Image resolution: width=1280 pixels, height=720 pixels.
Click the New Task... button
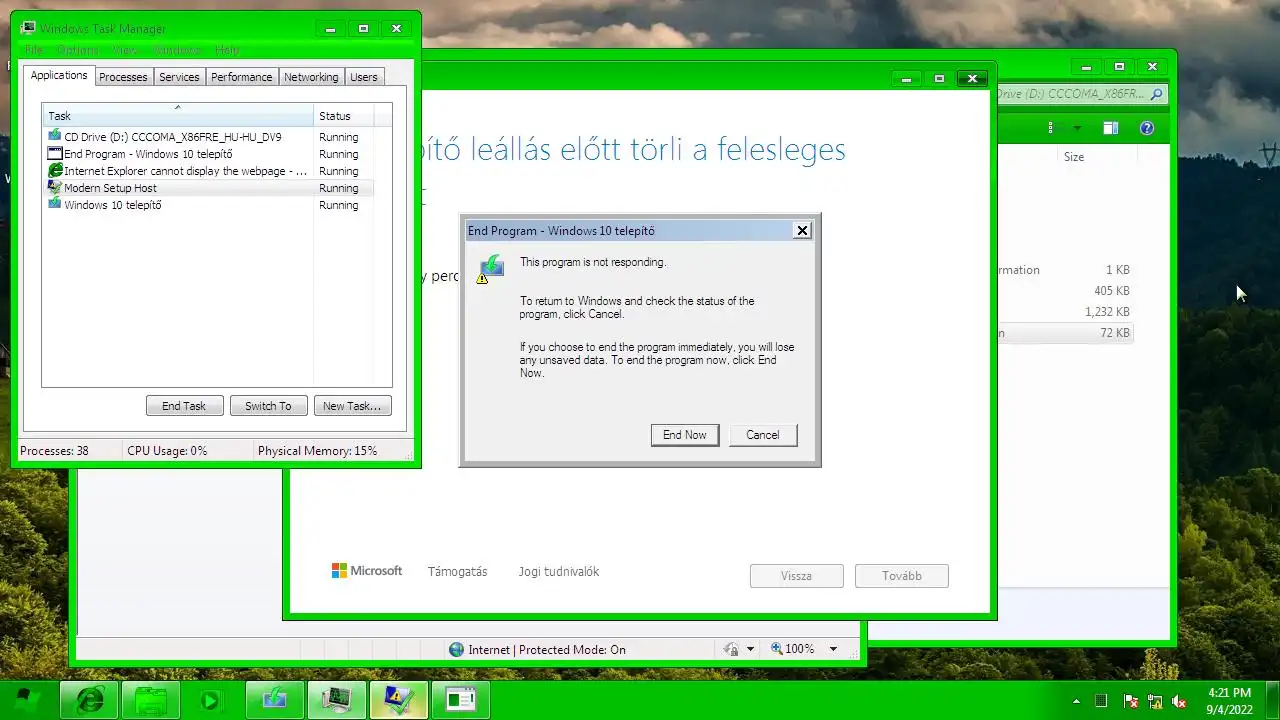click(x=352, y=406)
